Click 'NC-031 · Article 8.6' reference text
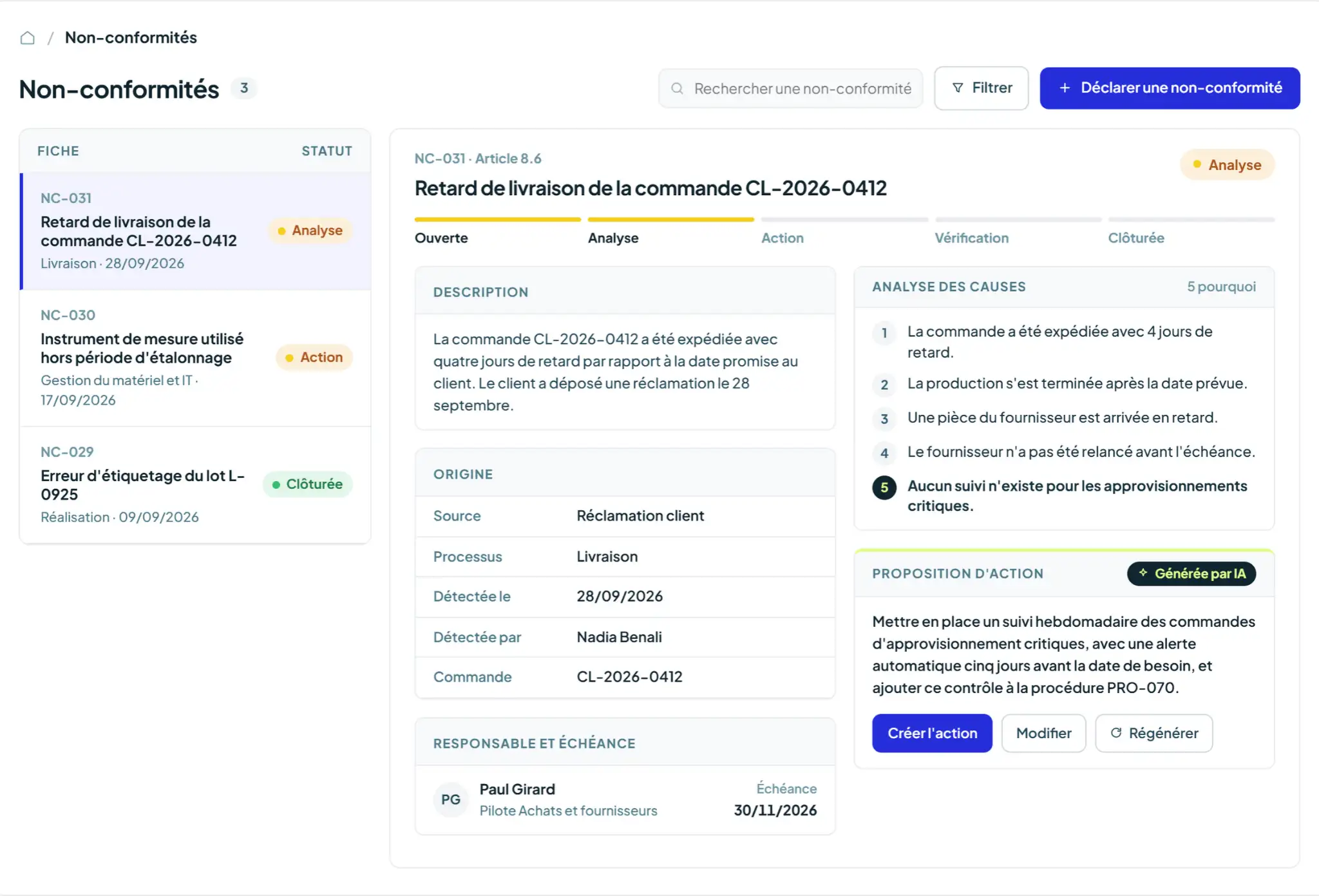This screenshot has width=1319, height=896. [478, 158]
